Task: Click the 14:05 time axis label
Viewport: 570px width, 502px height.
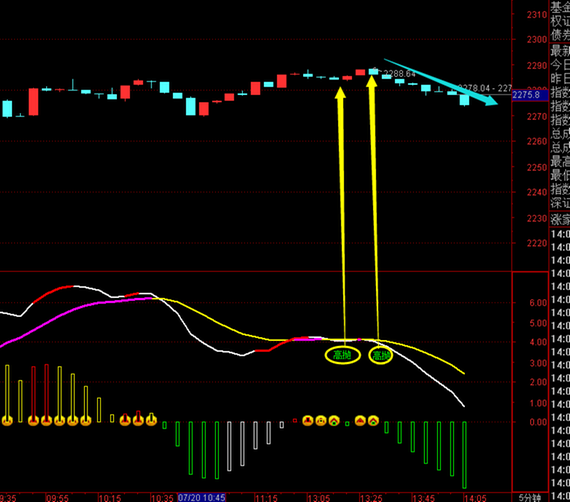Action: 475,498
